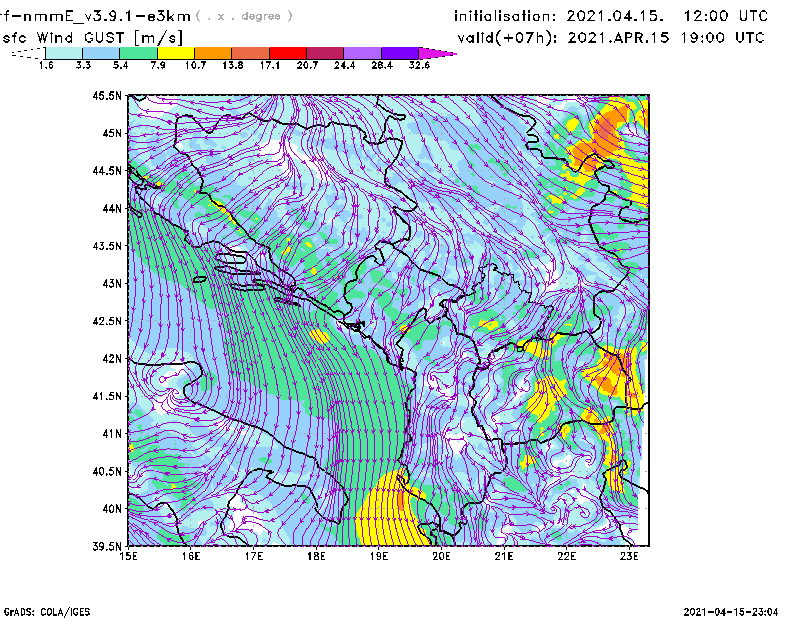Click the '18E' longitude label

[x=316, y=556]
